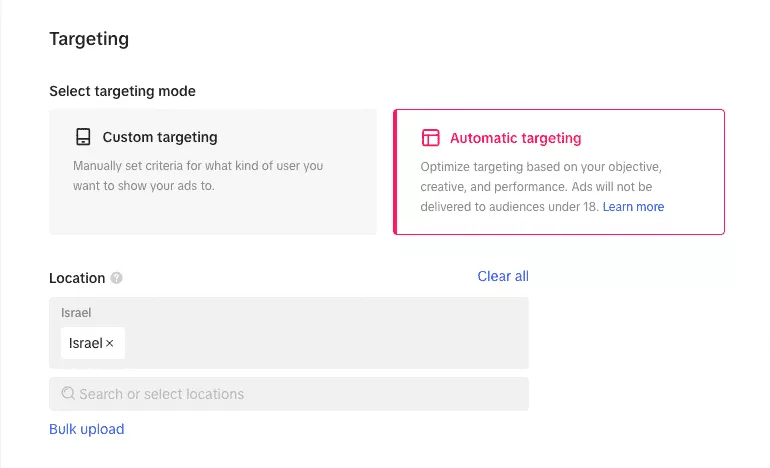Viewport: 770px width, 468px height.
Task: Click Clear all locations link
Action: [503, 276]
